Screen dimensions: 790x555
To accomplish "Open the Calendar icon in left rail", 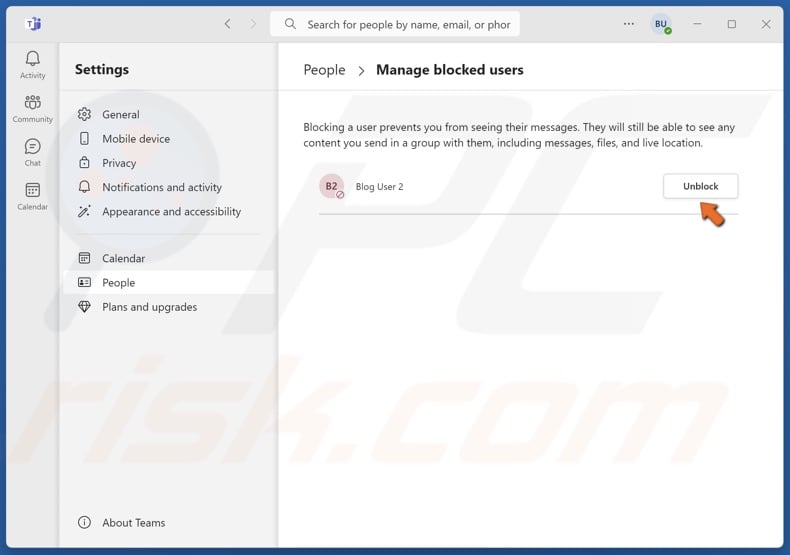I will [x=33, y=196].
